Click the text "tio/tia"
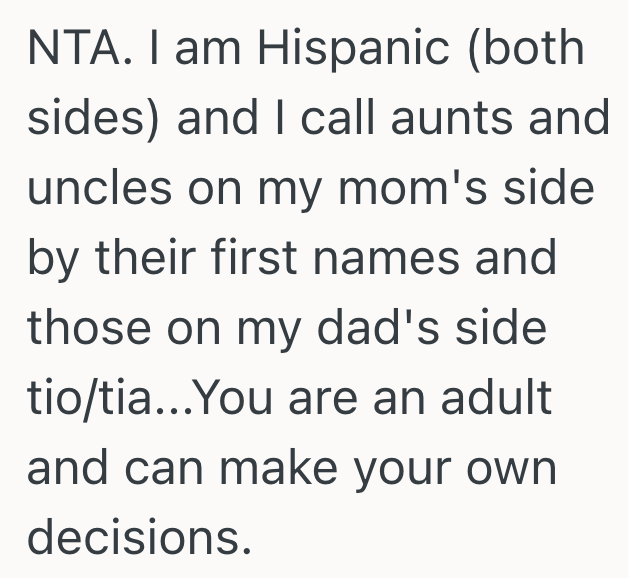This screenshot has width=628, height=578. 90,397
